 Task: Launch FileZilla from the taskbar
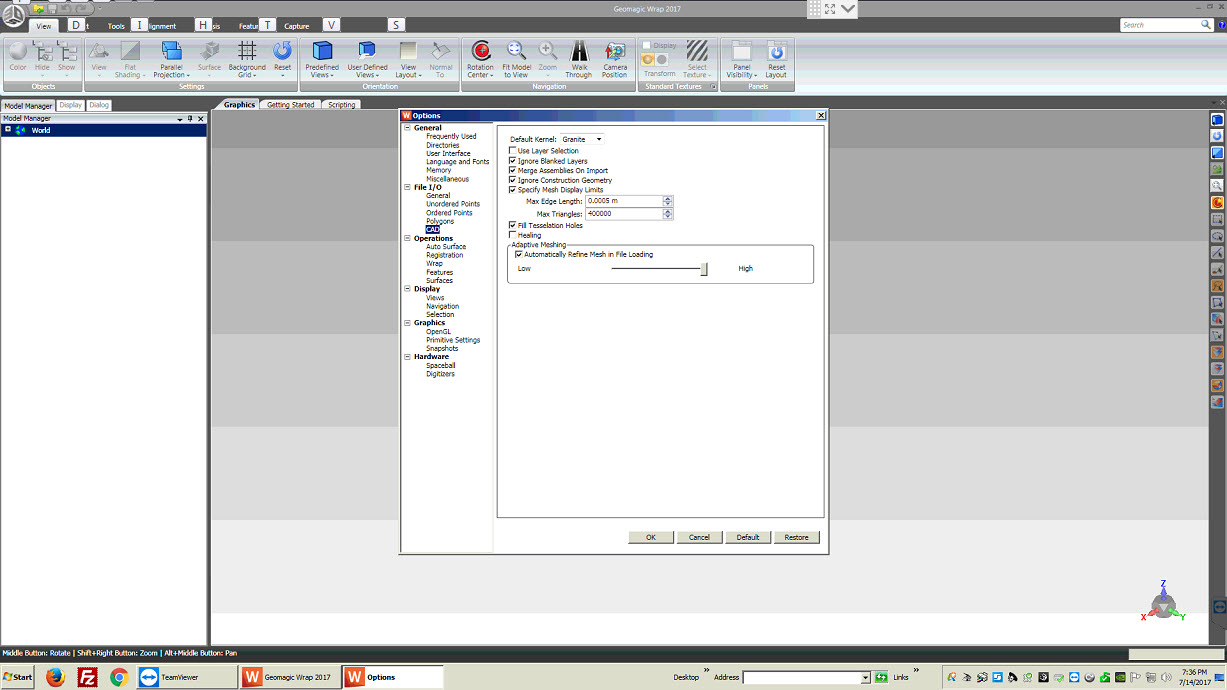coord(87,677)
